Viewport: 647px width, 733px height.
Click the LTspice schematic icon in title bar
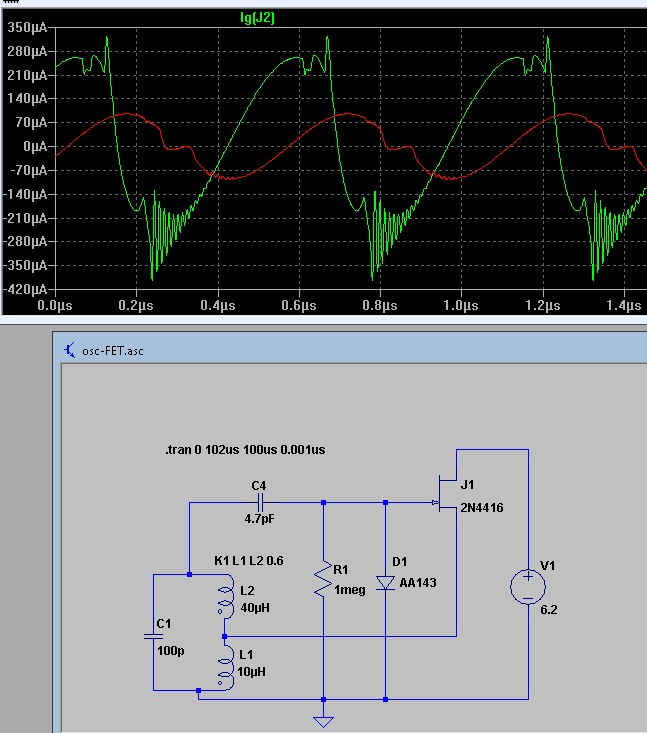[70, 350]
